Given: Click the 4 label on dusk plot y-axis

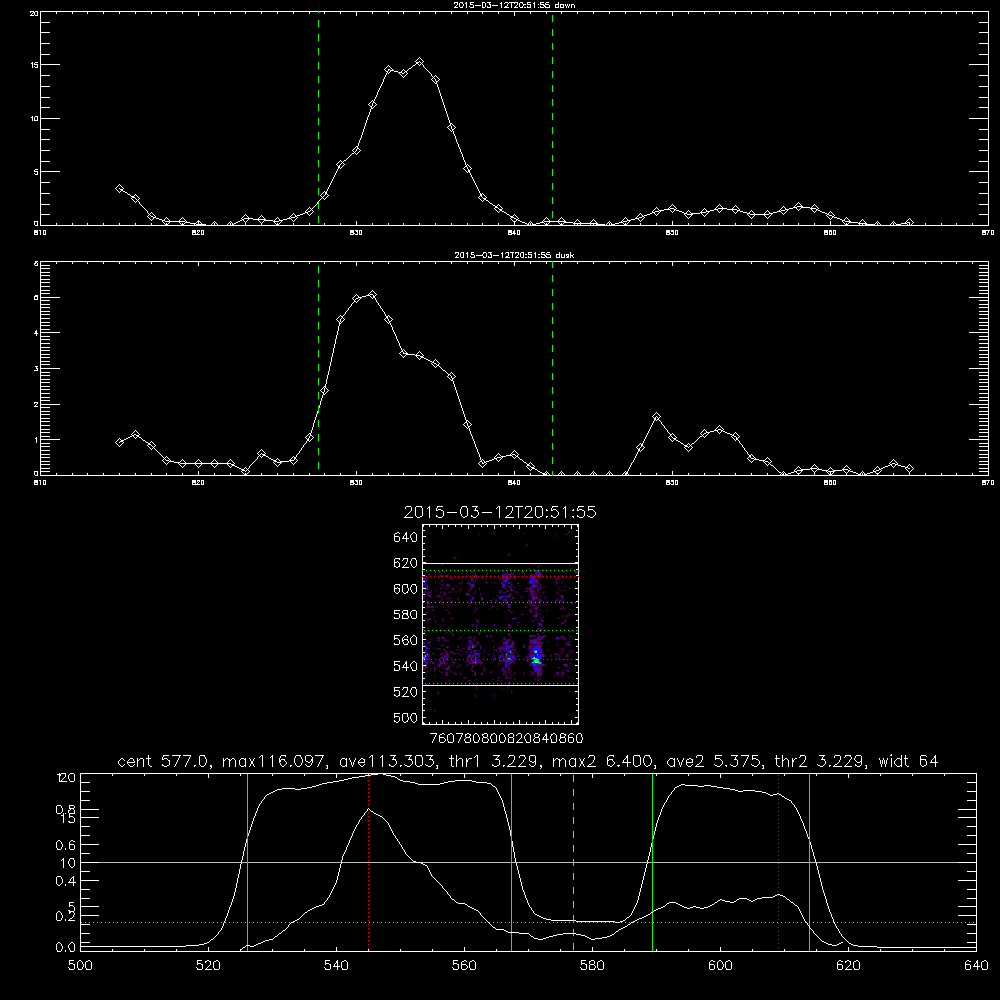Looking at the screenshot, I should (x=36, y=333).
